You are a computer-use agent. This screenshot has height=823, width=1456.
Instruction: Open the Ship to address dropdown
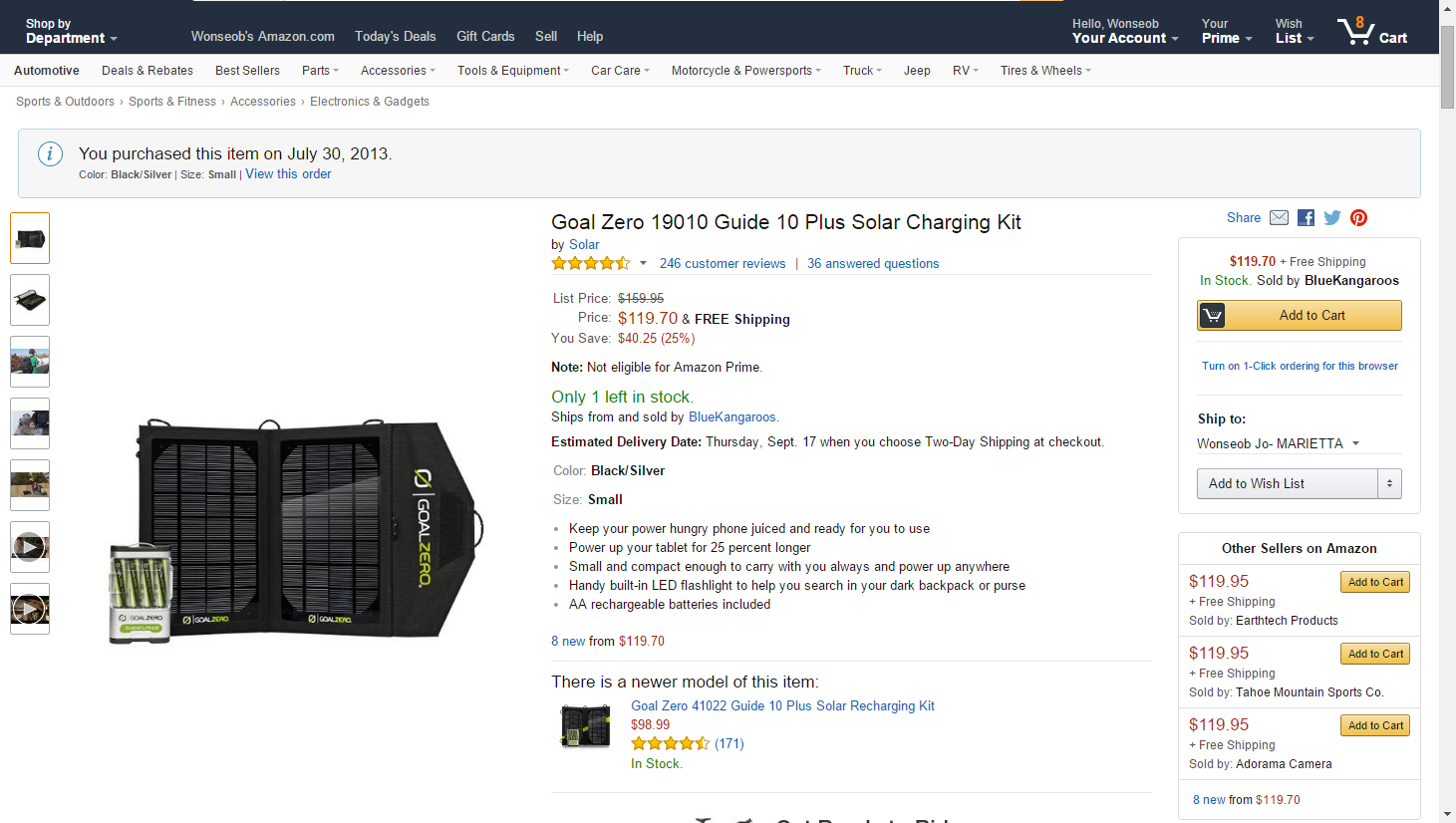pyautogui.click(x=1279, y=443)
